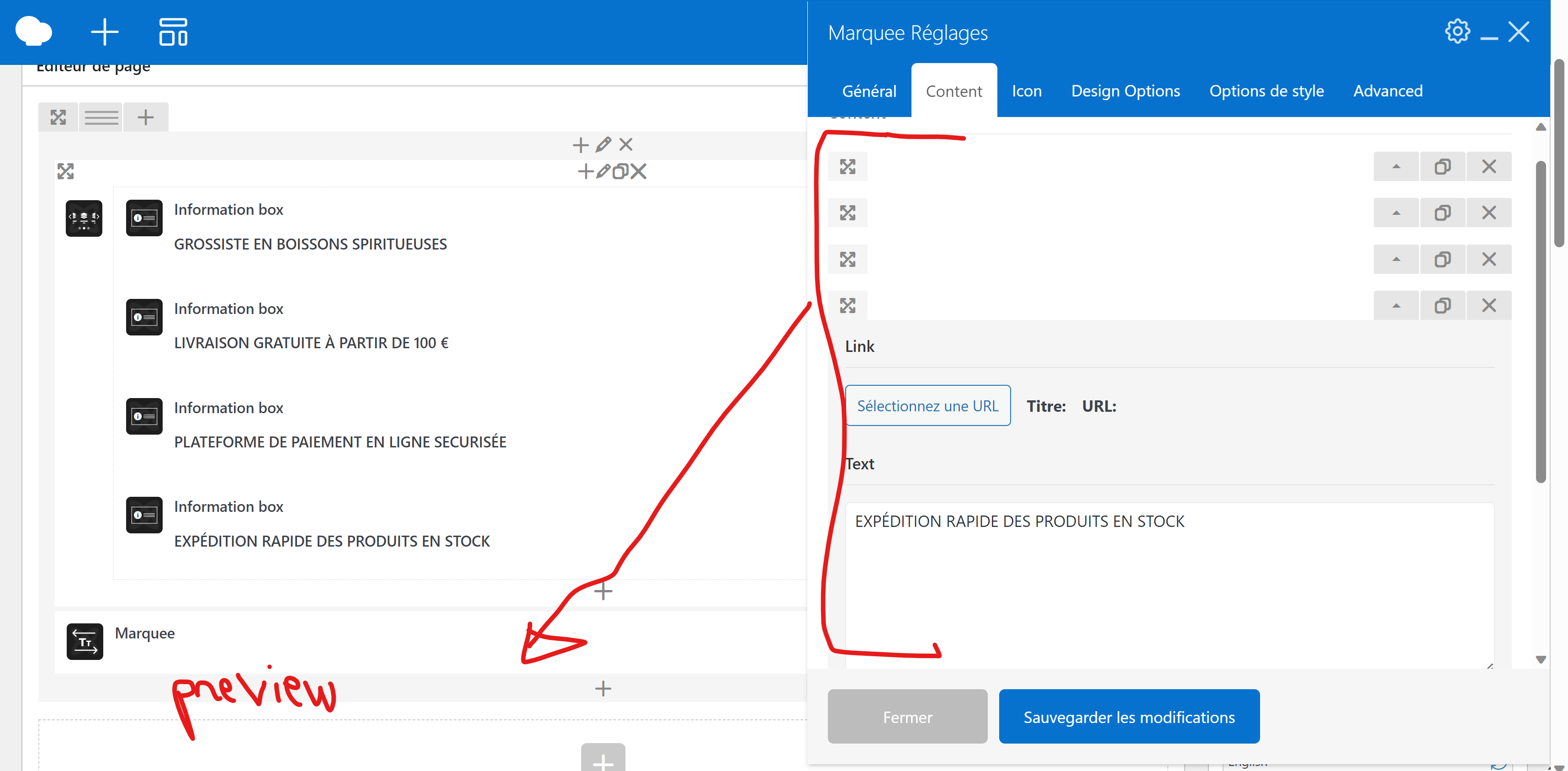Click the move handle of the first content item
This screenshot has width=1568, height=771.
point(848,166)
